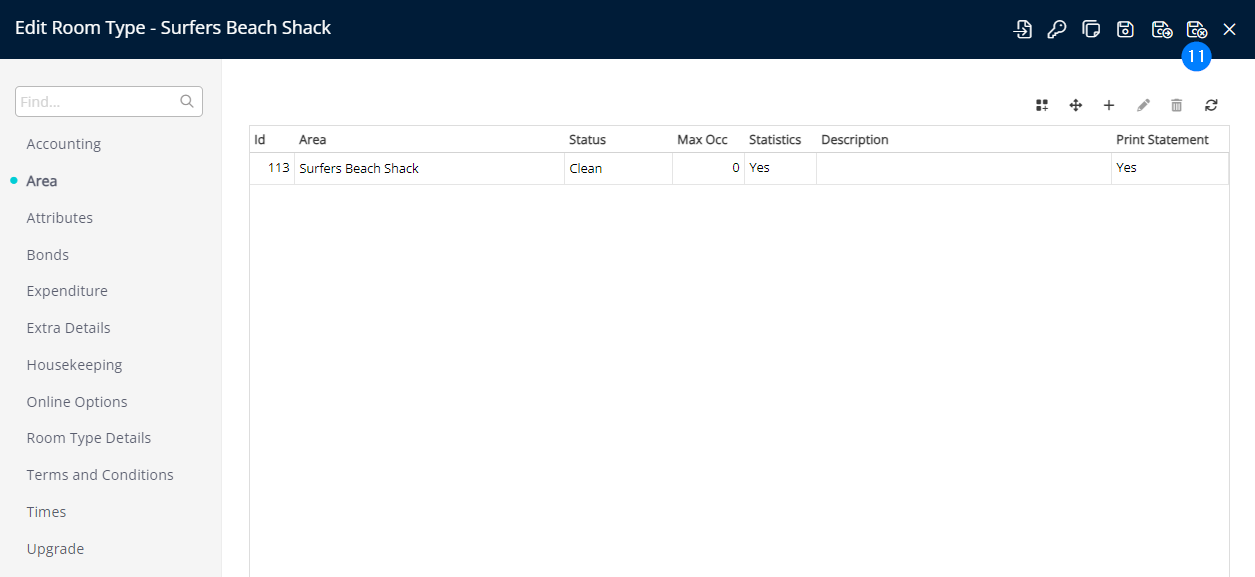Sort by the Max Occ column header
This screenshot has width=1255, height=577.
(x=702, y=140)
